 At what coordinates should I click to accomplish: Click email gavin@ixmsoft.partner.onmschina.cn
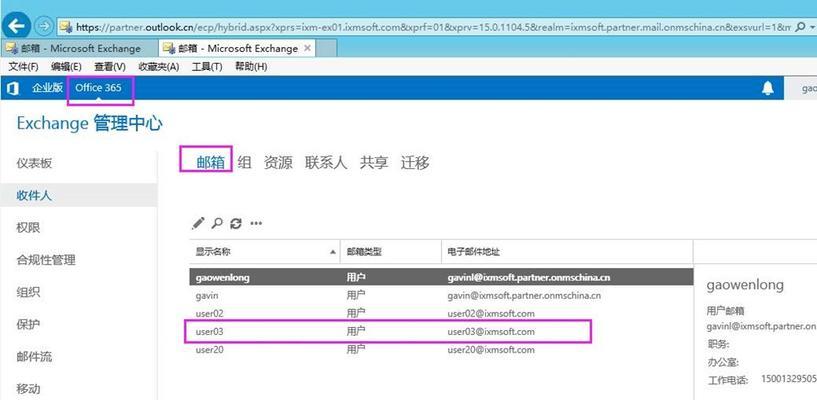pos(524,295)
